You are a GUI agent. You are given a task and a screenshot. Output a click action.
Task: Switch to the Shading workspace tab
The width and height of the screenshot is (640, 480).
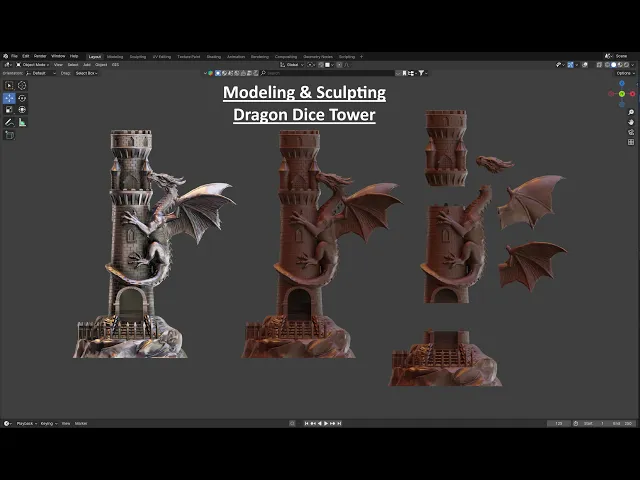pyautogui.click(x=213, y=57)
